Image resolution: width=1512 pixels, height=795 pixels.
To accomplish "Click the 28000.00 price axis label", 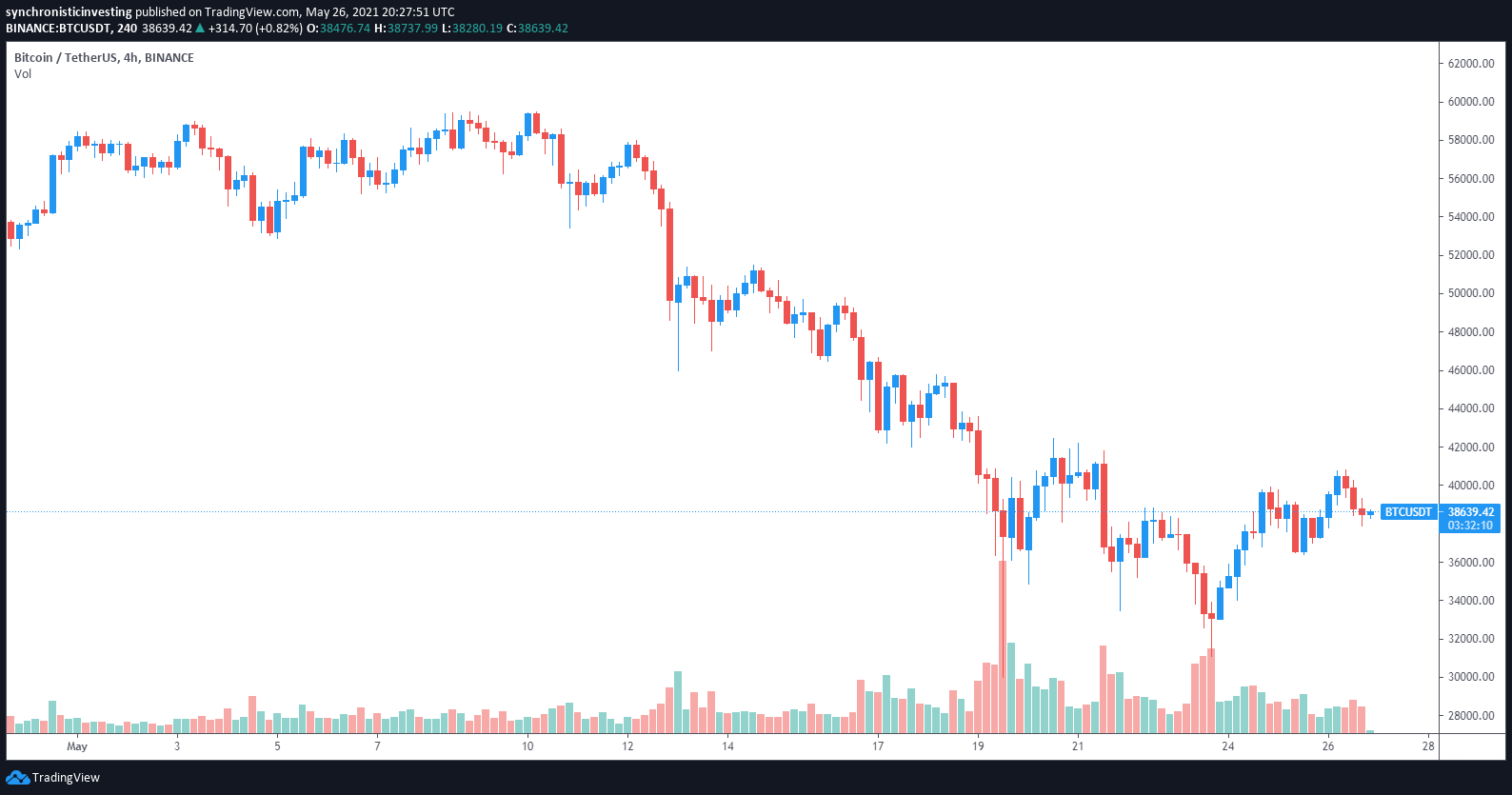I will tap(1471, 716).
